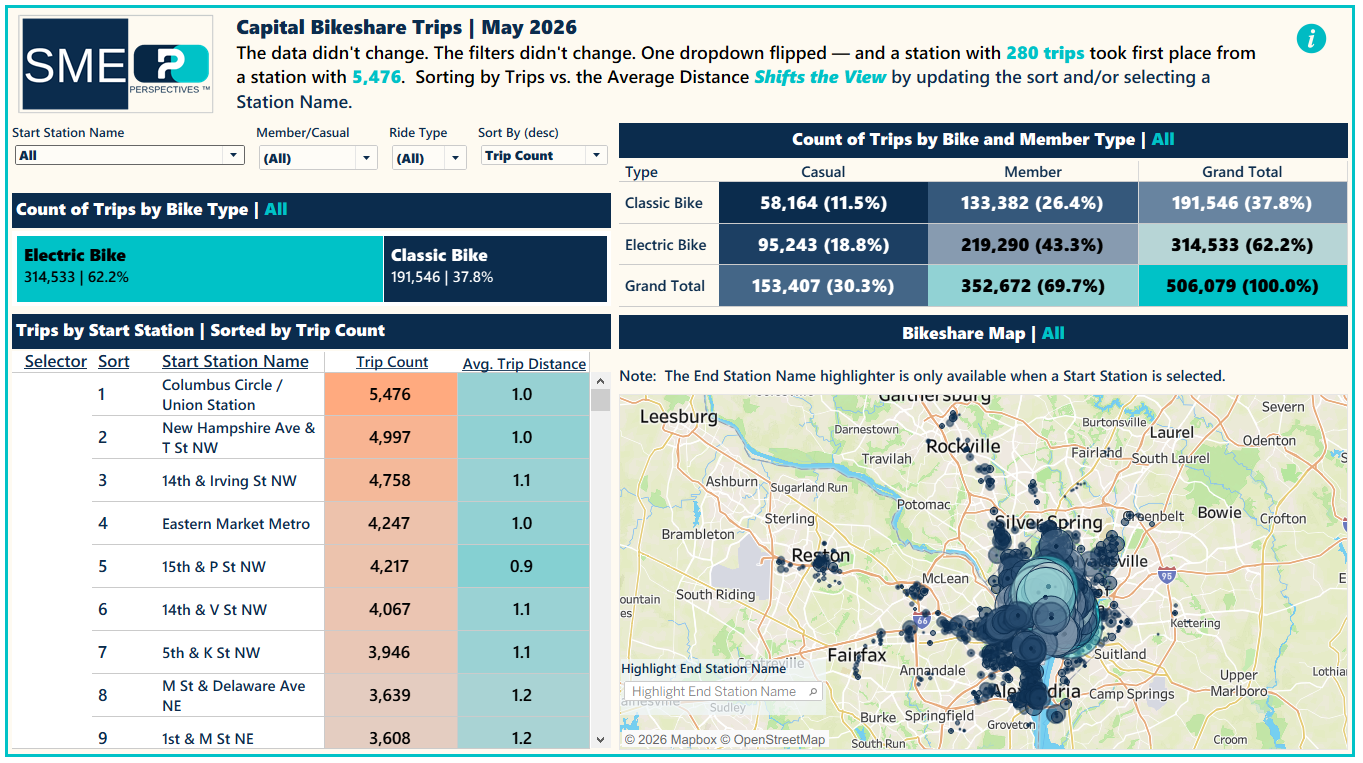Click the Start Station Name column header
This screenshot has width=1363, height=763.
coord(235,362)
